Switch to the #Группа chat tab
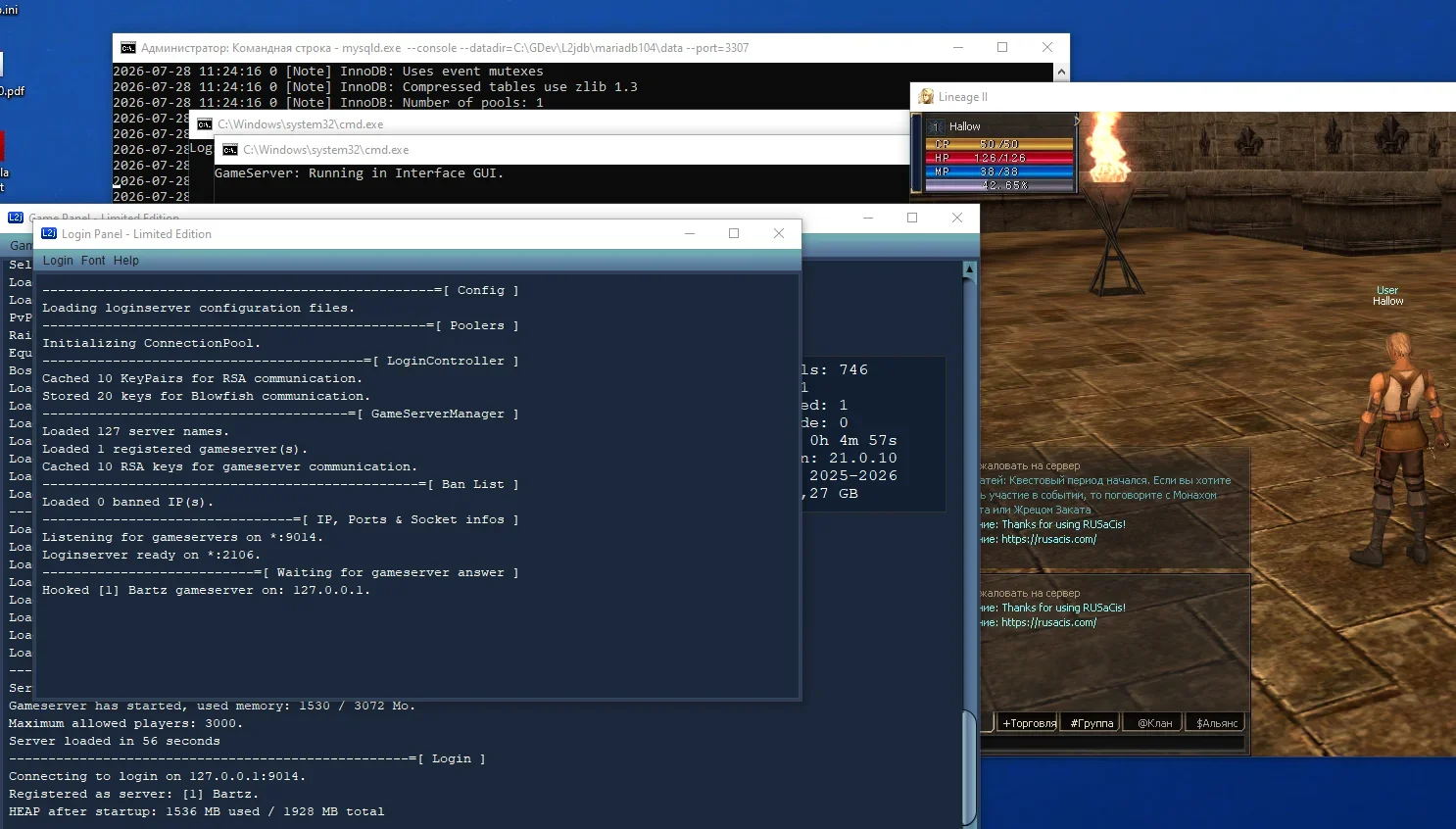 coord(1092,723)
